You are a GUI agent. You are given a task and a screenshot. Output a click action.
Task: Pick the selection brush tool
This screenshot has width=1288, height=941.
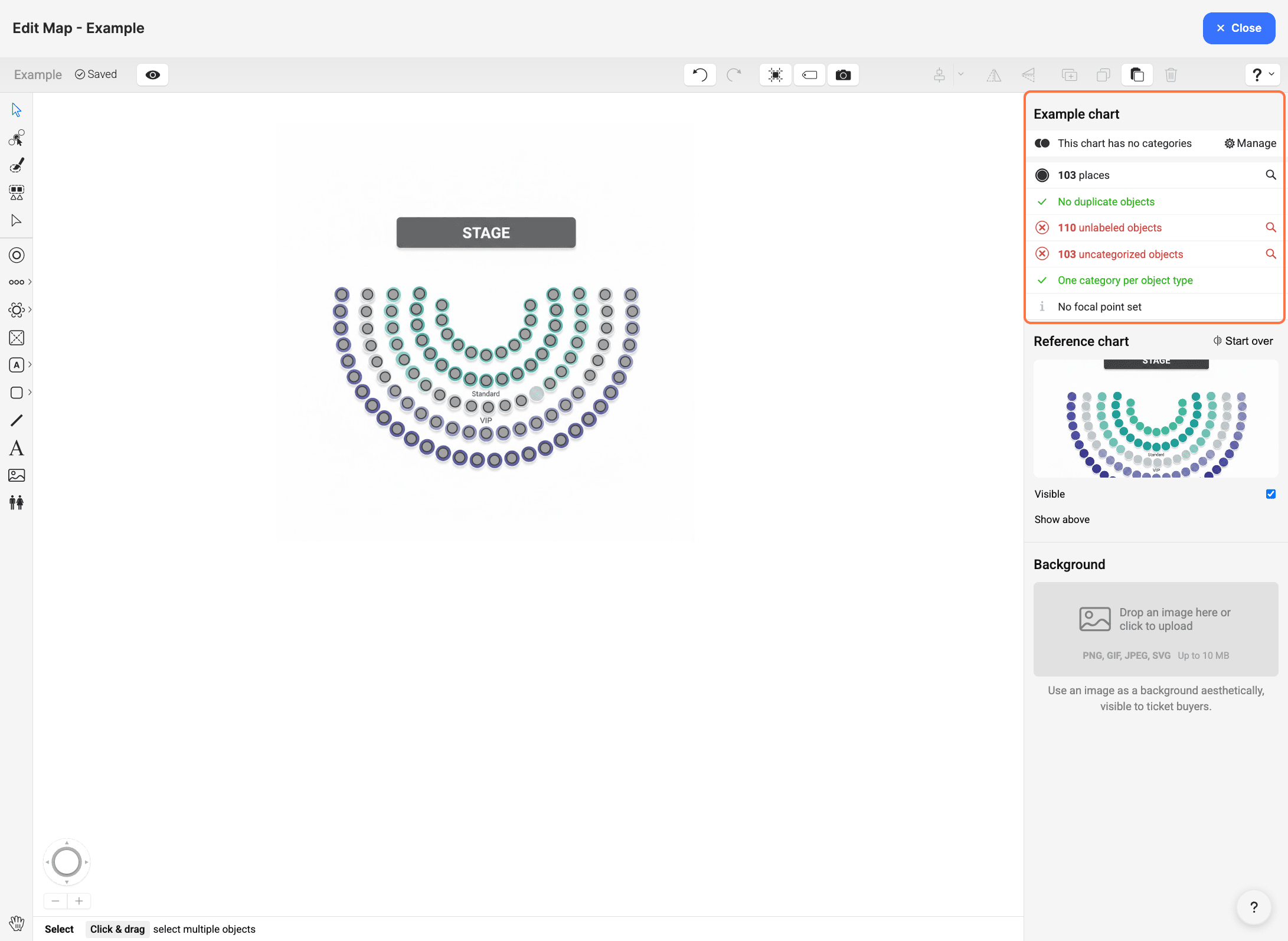pos(17,165)
